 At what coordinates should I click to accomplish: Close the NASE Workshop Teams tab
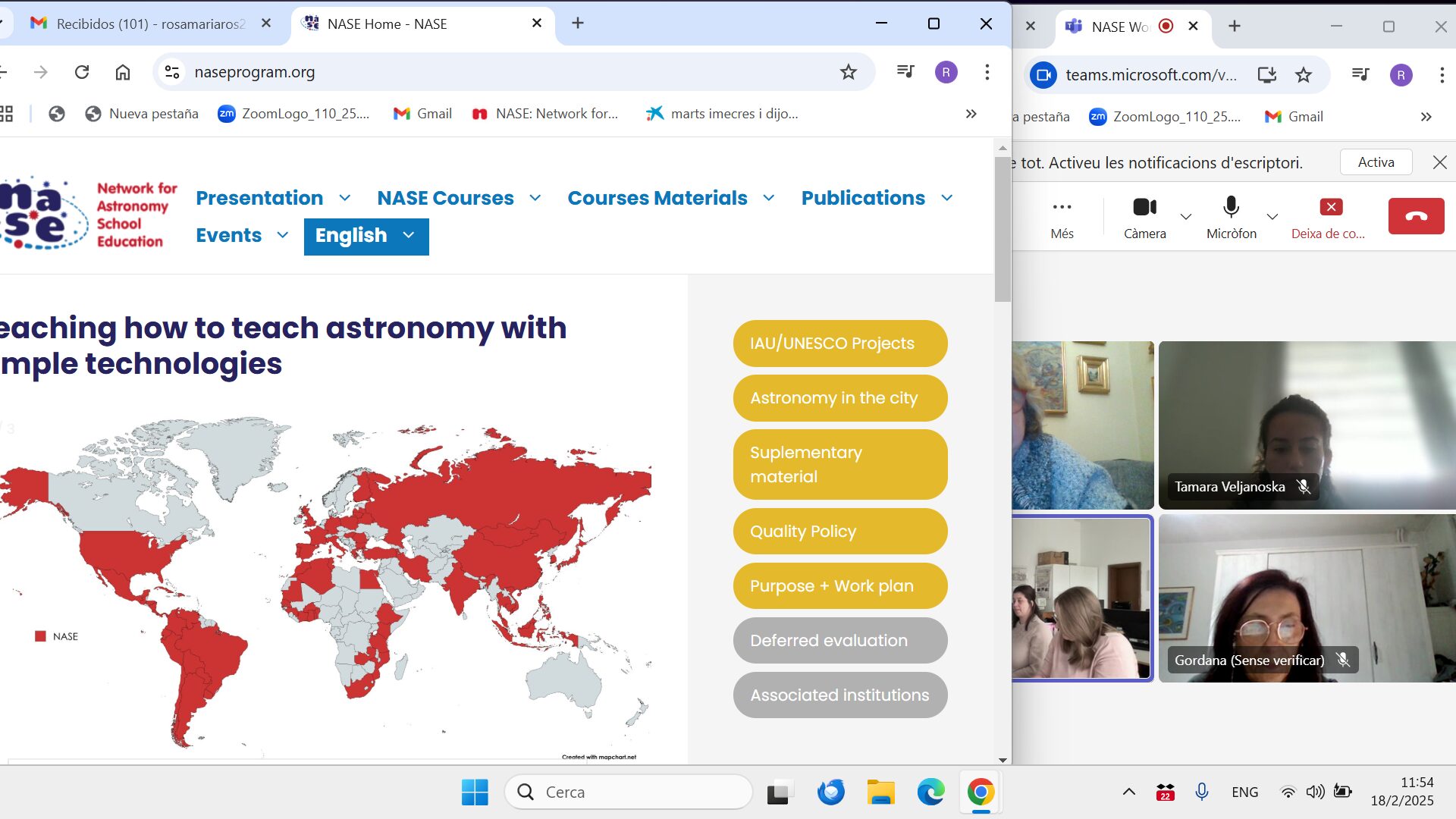point(1193,27)
